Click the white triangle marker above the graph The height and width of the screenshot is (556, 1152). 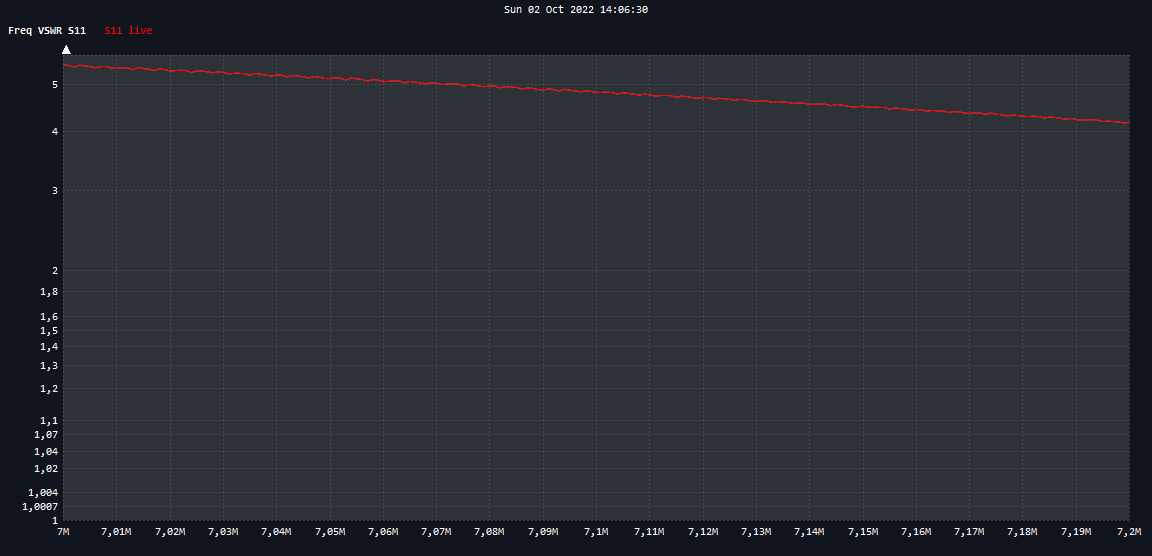(x=66, y=49)
